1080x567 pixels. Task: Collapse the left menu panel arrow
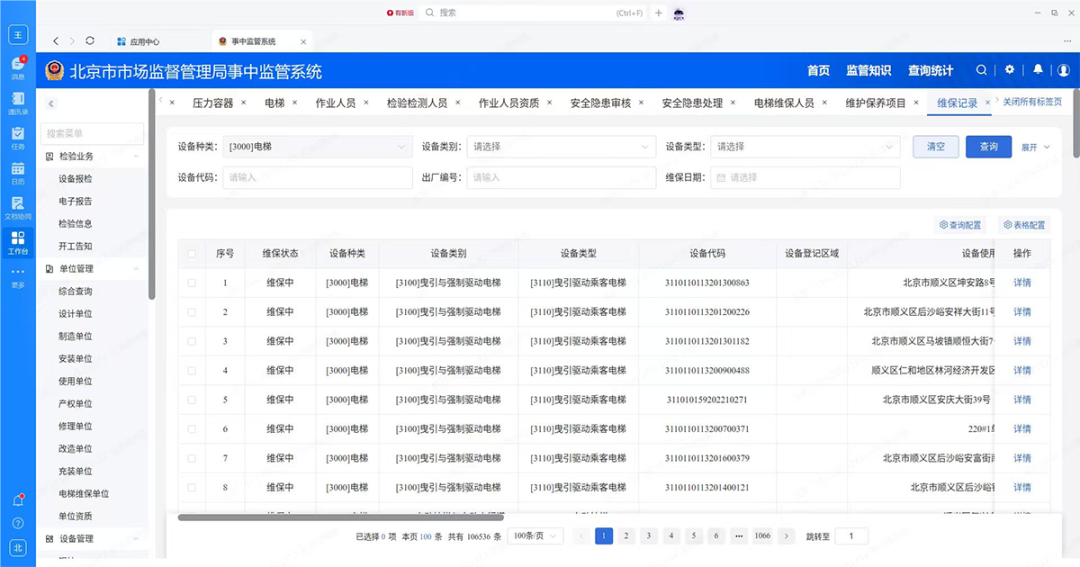pos(51,103)
